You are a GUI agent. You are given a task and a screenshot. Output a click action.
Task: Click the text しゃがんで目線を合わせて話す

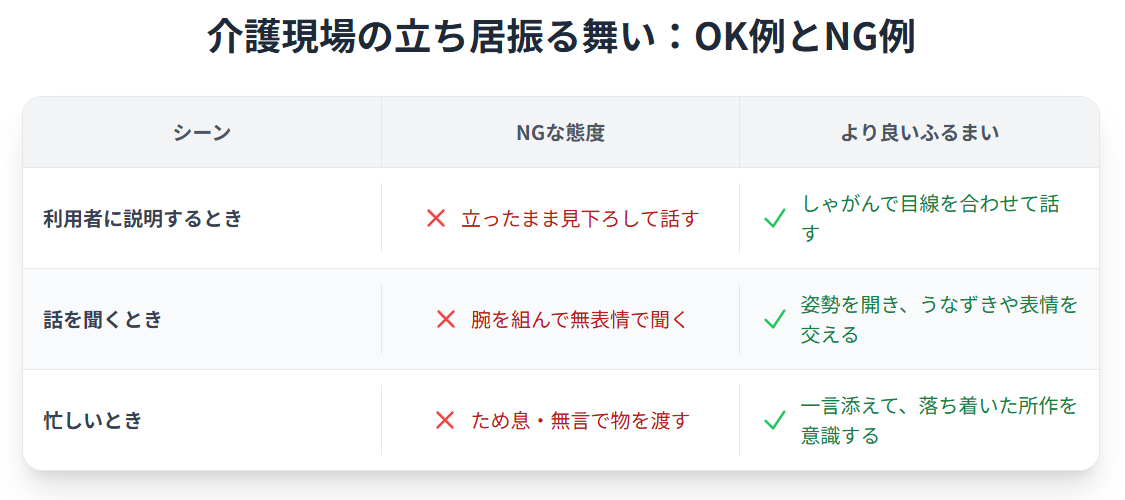click(x=931, y=218)
